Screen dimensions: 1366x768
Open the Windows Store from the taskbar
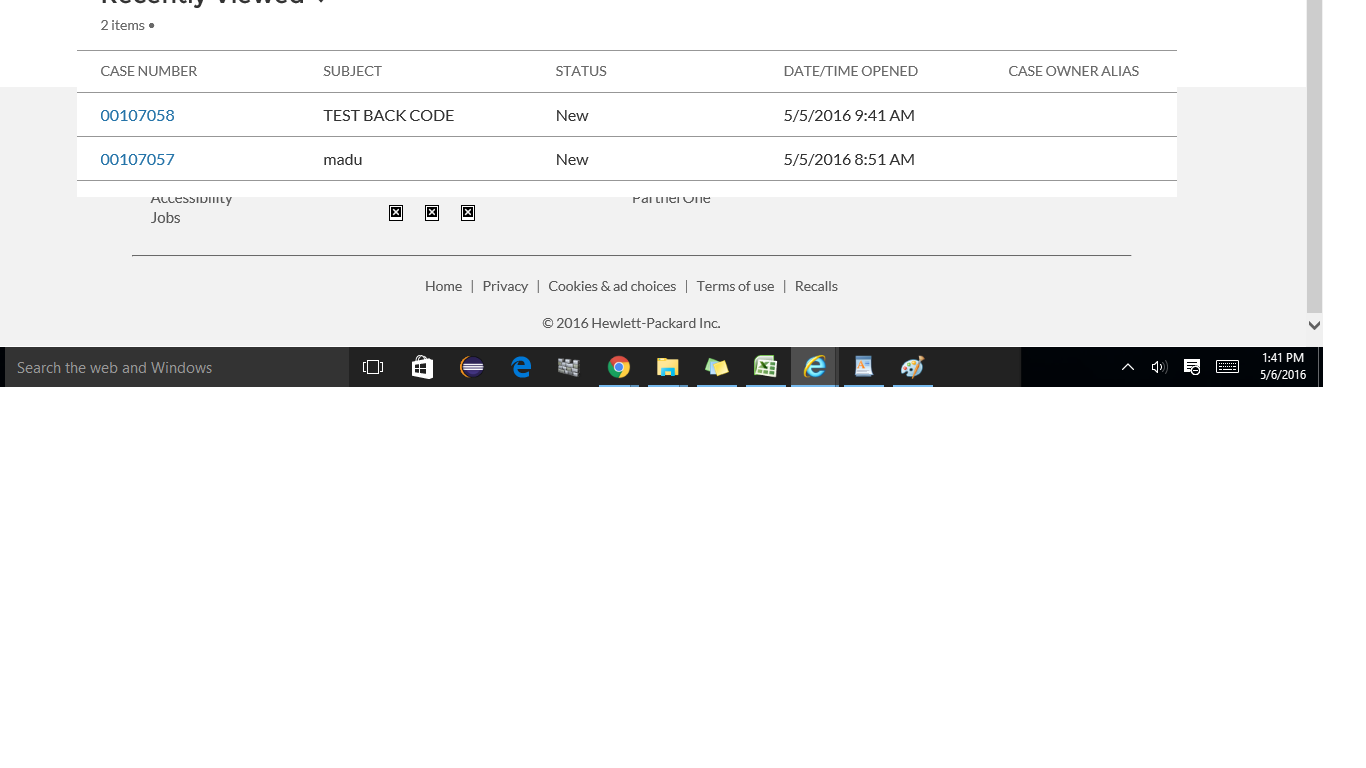click(422, 367)
